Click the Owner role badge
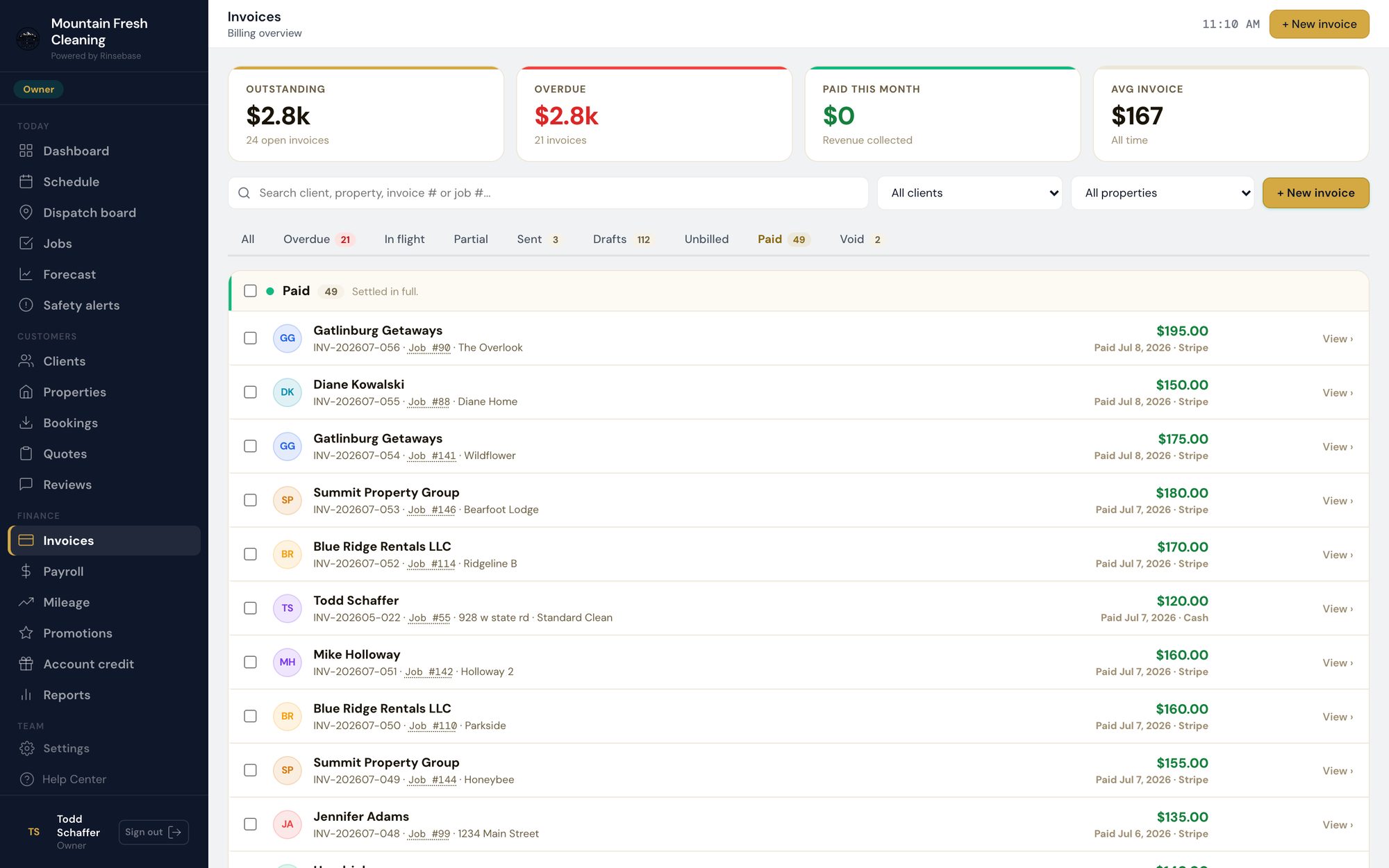The width and height of the screenshot is (1389, 868). 38,89
